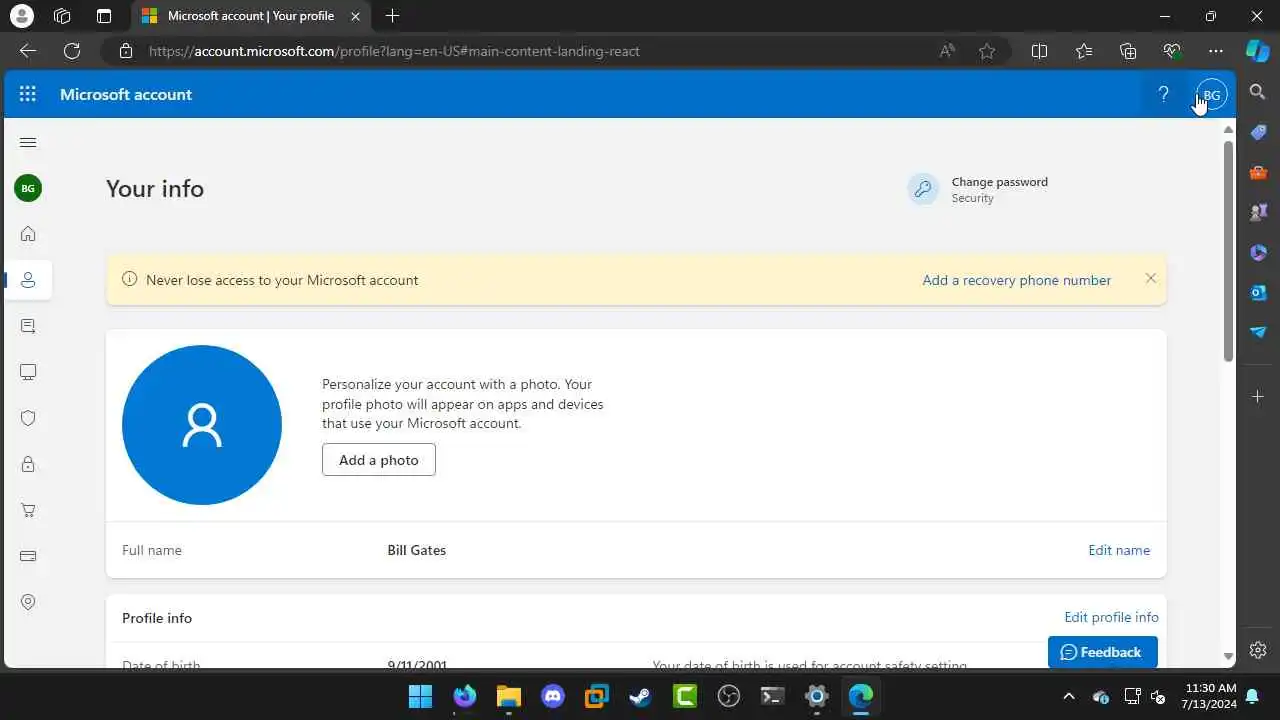
Task: Click the Edge sidebar search icon
Action: point(1259,92)
